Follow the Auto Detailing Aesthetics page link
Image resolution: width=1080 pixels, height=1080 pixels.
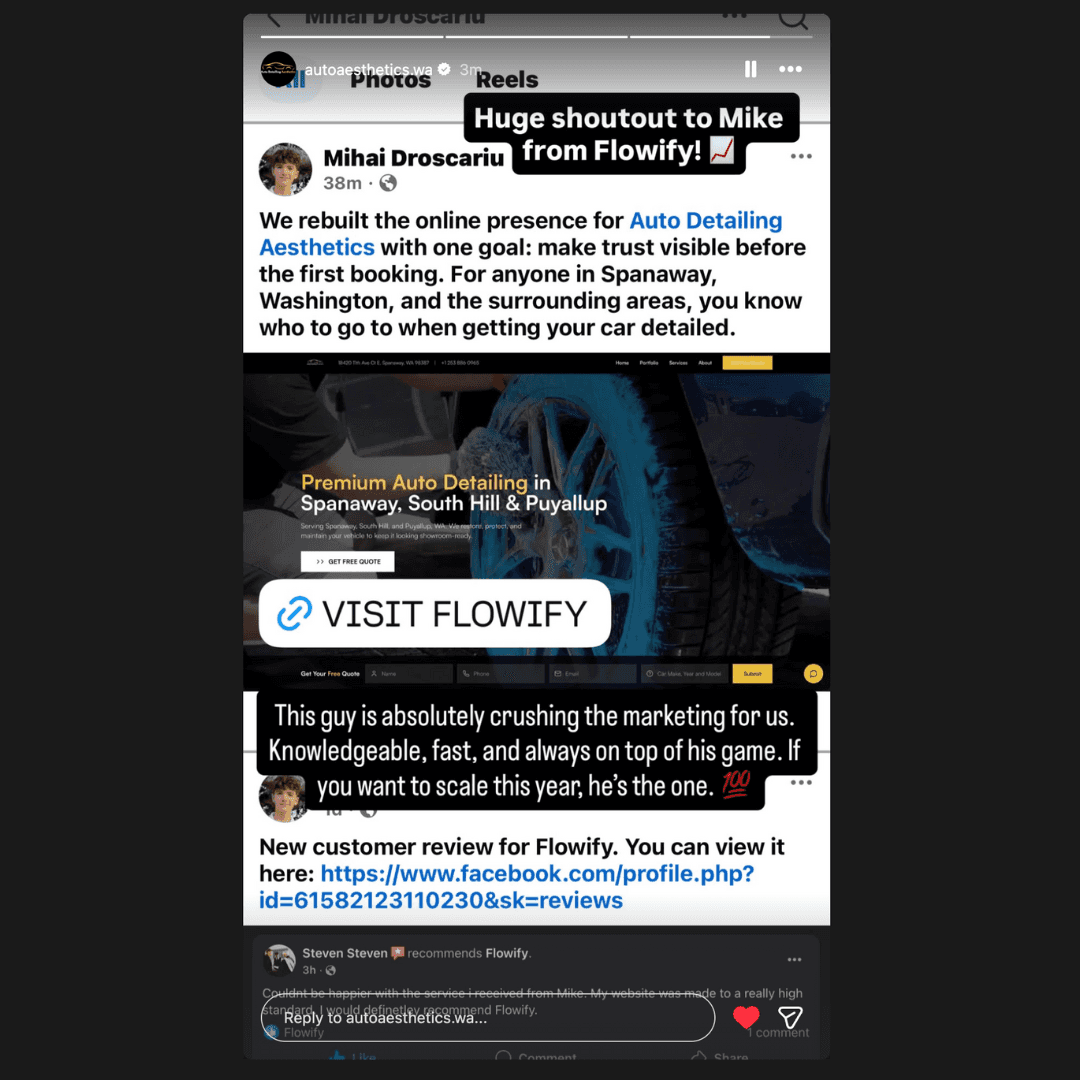[x=521, y=233]
